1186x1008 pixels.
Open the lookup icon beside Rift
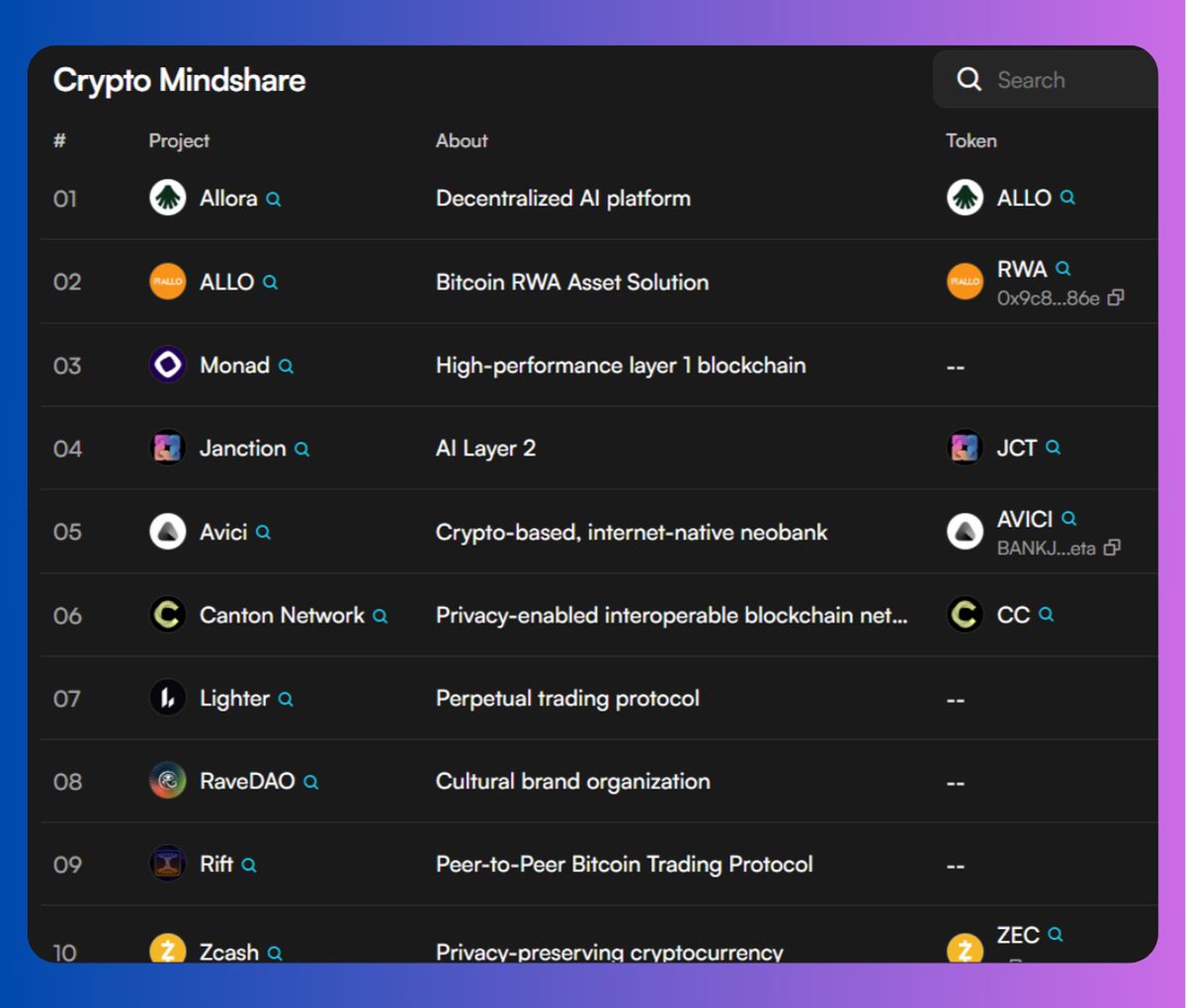(249, 865)
